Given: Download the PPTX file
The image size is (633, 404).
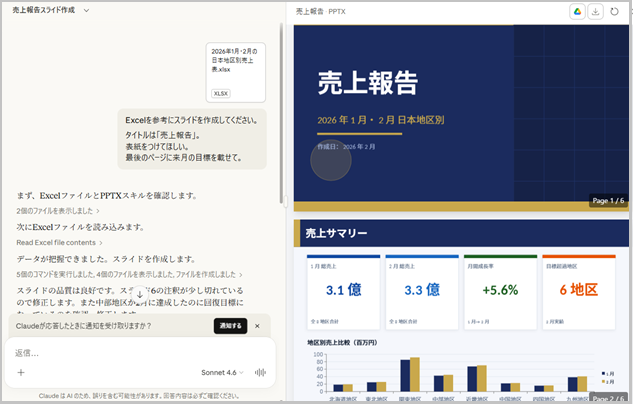Looking at the screenshot, I should [596, 12].
